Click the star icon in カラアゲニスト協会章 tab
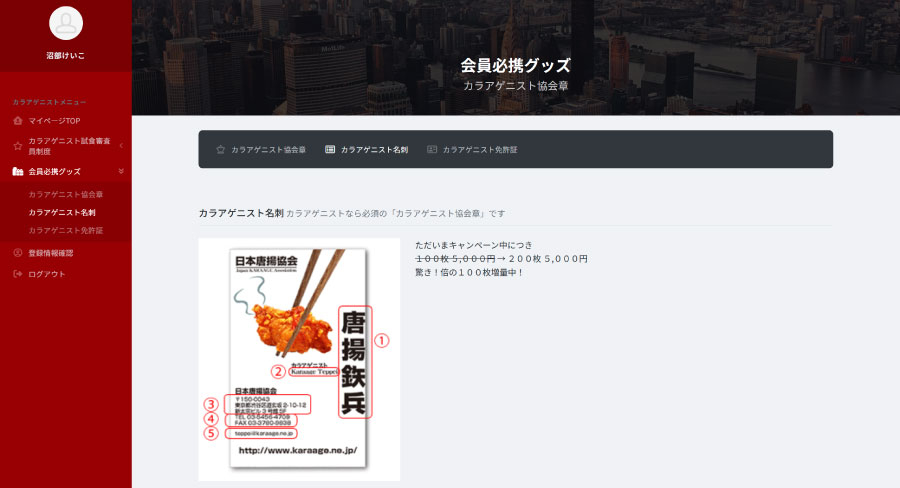900x488 pixels. (x=221, y=150)
